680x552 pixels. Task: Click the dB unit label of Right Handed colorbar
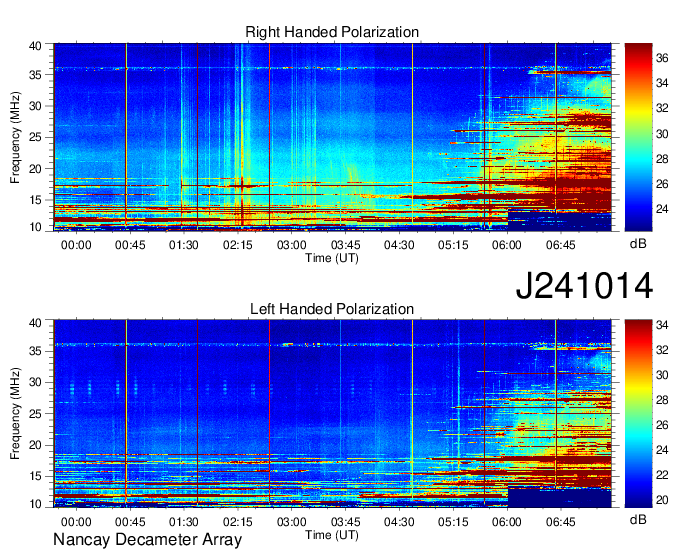[x=638, y=244]
